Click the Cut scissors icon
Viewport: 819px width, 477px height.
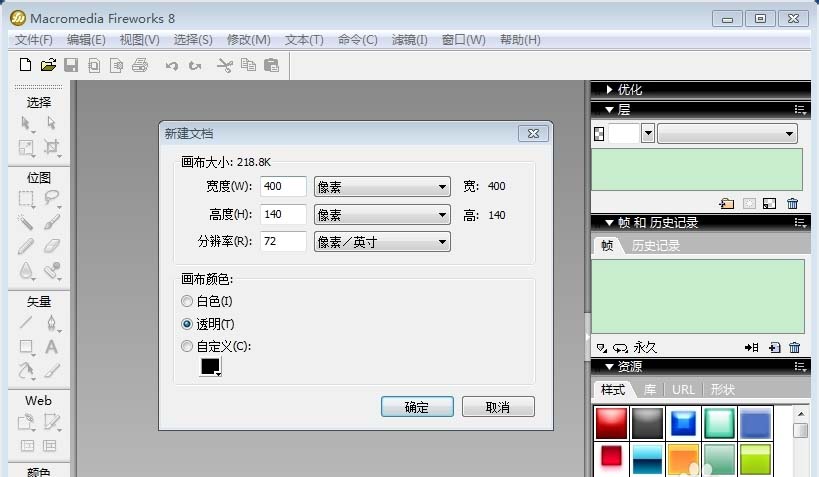coord(225,65)
